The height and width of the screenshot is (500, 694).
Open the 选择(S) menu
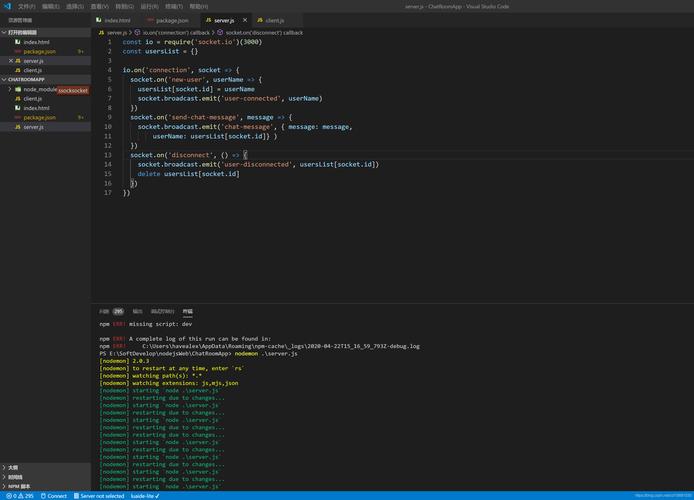(75, 7)
